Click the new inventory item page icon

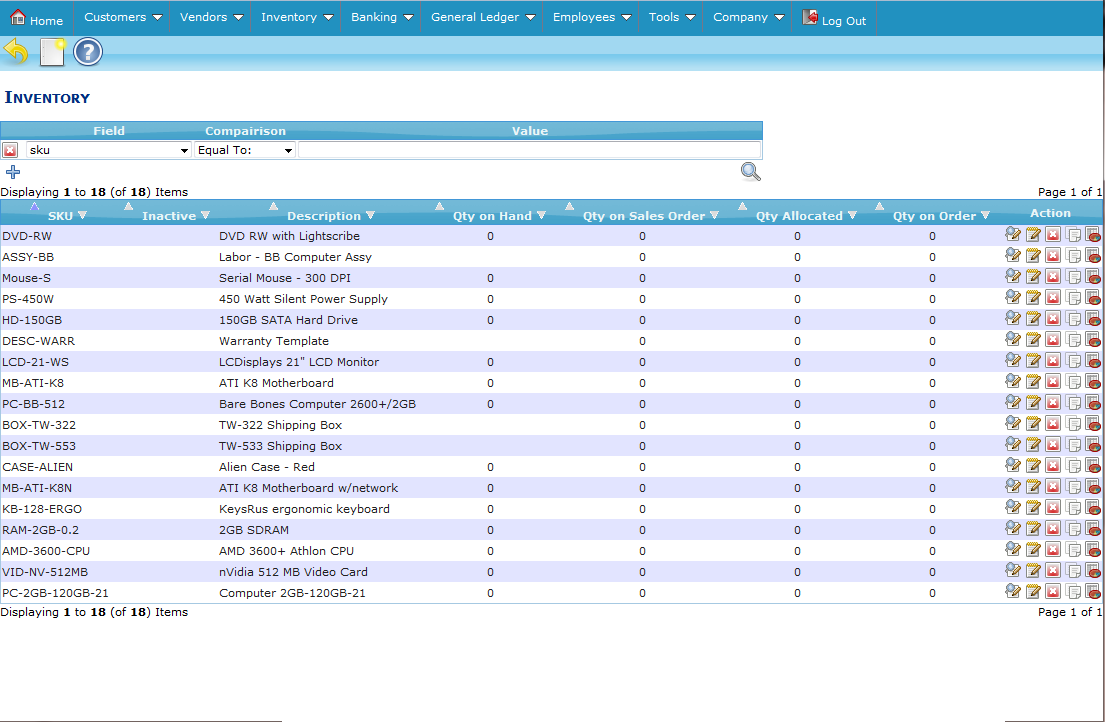pos(52,52)
